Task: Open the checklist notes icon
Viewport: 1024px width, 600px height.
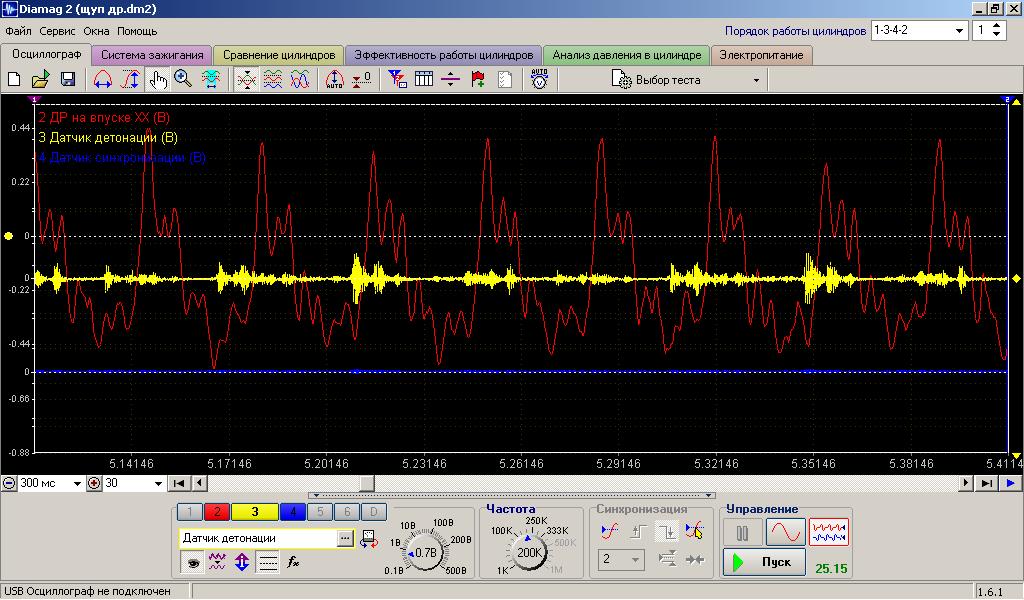Action: [504, 80]
